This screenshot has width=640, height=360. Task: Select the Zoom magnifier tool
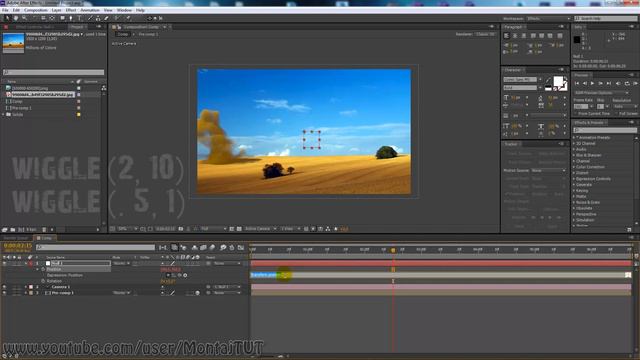click(x=24, y=18)
